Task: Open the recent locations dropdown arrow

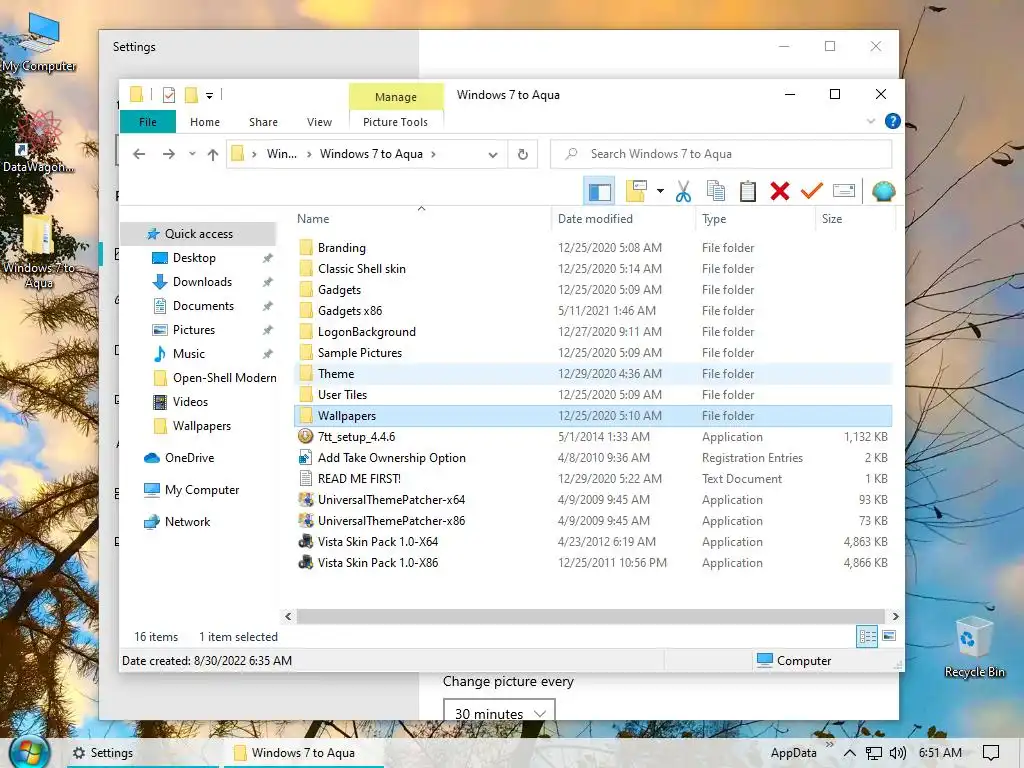Action: click(192, 154)
